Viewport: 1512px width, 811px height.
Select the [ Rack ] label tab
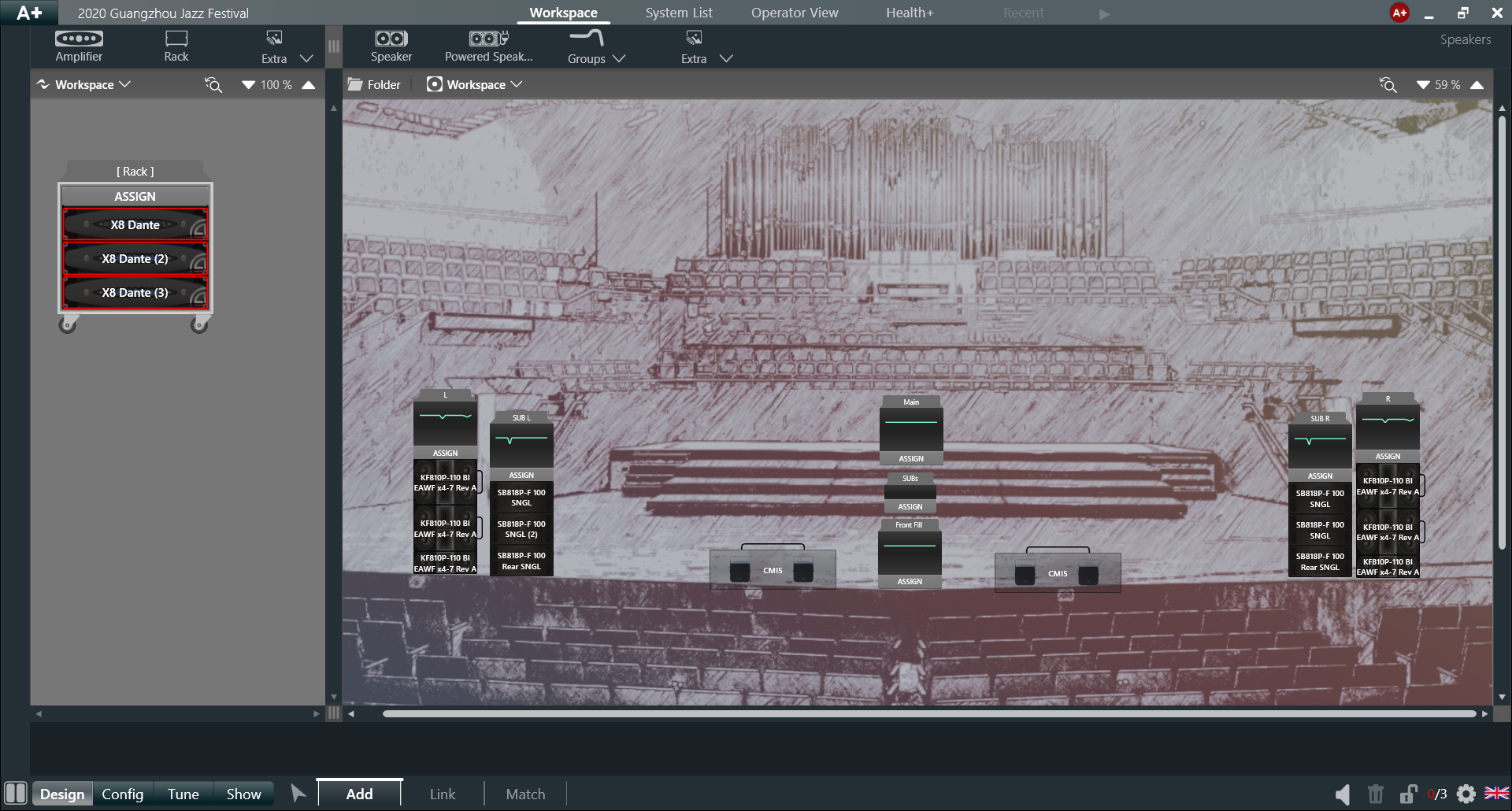[135, 171]
